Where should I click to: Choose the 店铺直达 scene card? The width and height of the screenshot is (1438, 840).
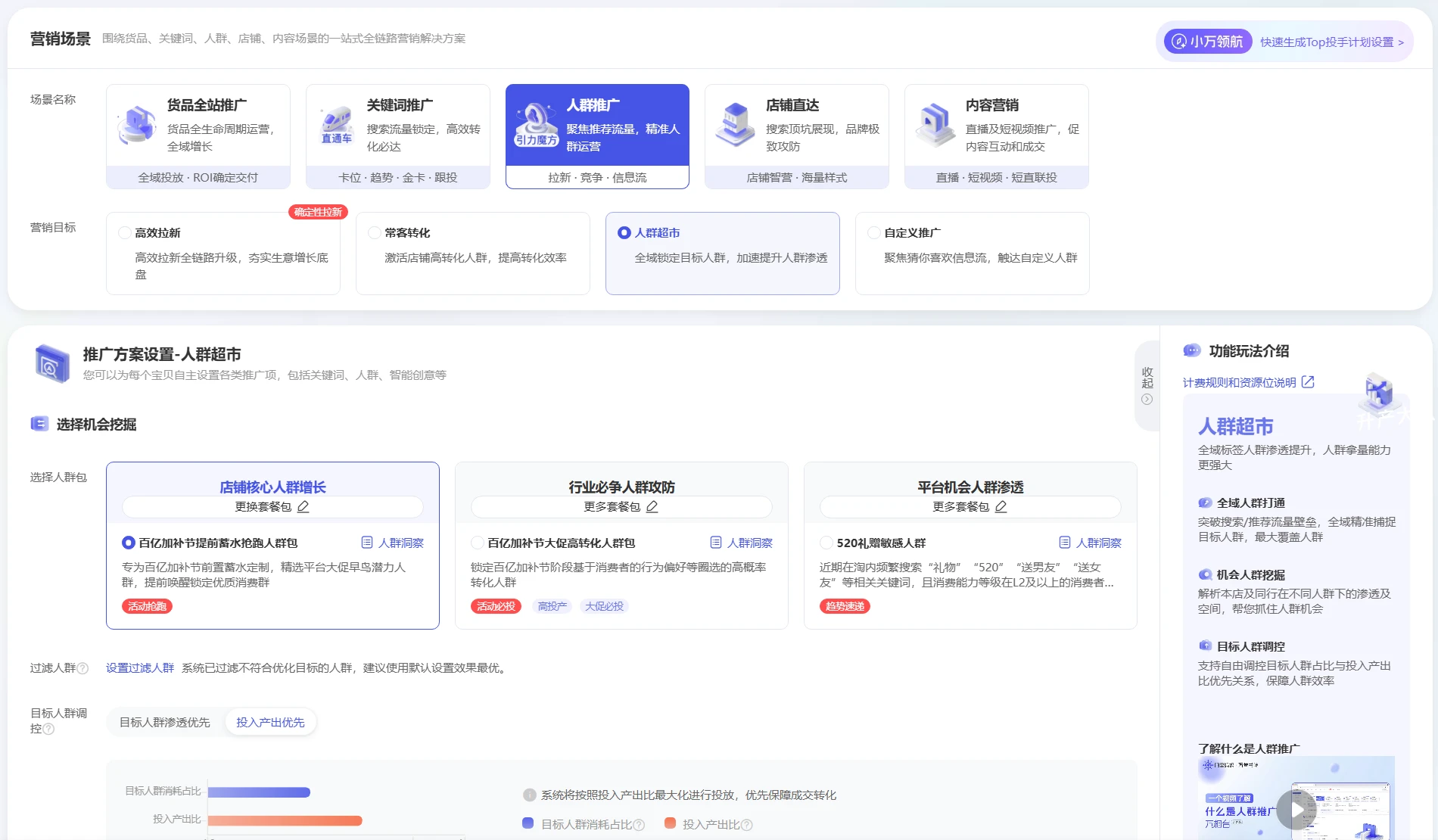[797, 136]
